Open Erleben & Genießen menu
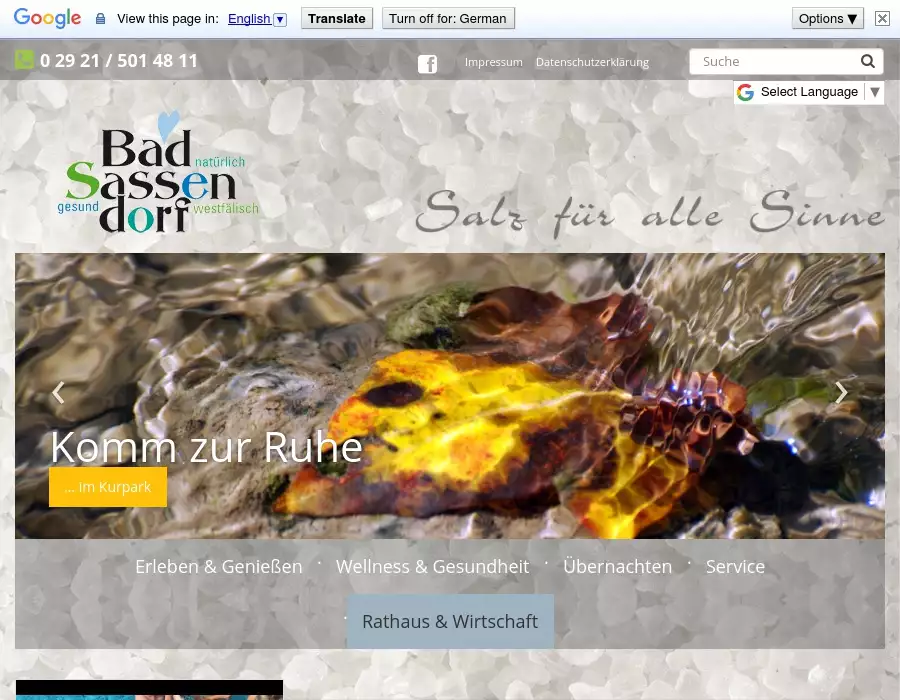Screen dimensions: 900x700 (218, 566)
